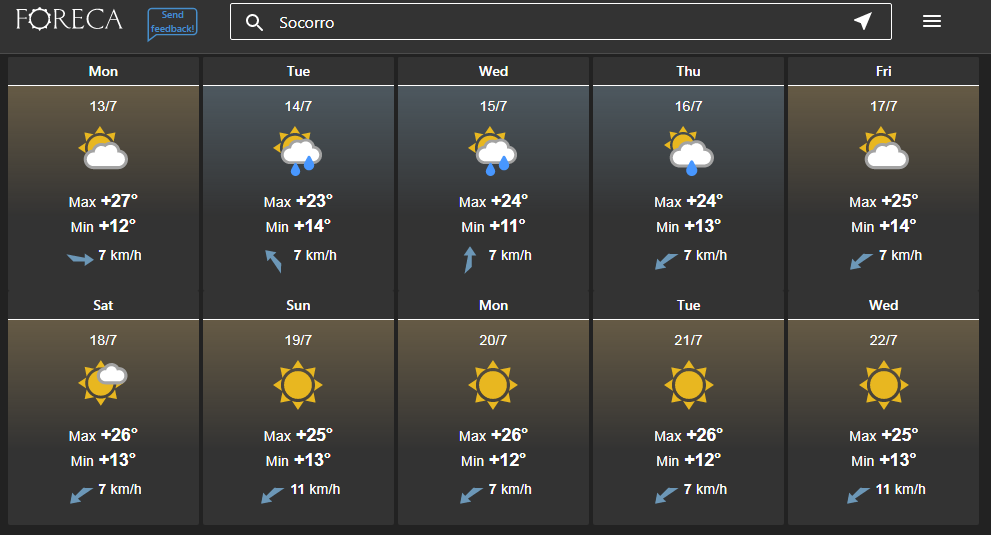This screenshot has width=991, height=535.
Task: Click the current location arrow icon
Action: (x=863, y=21)
